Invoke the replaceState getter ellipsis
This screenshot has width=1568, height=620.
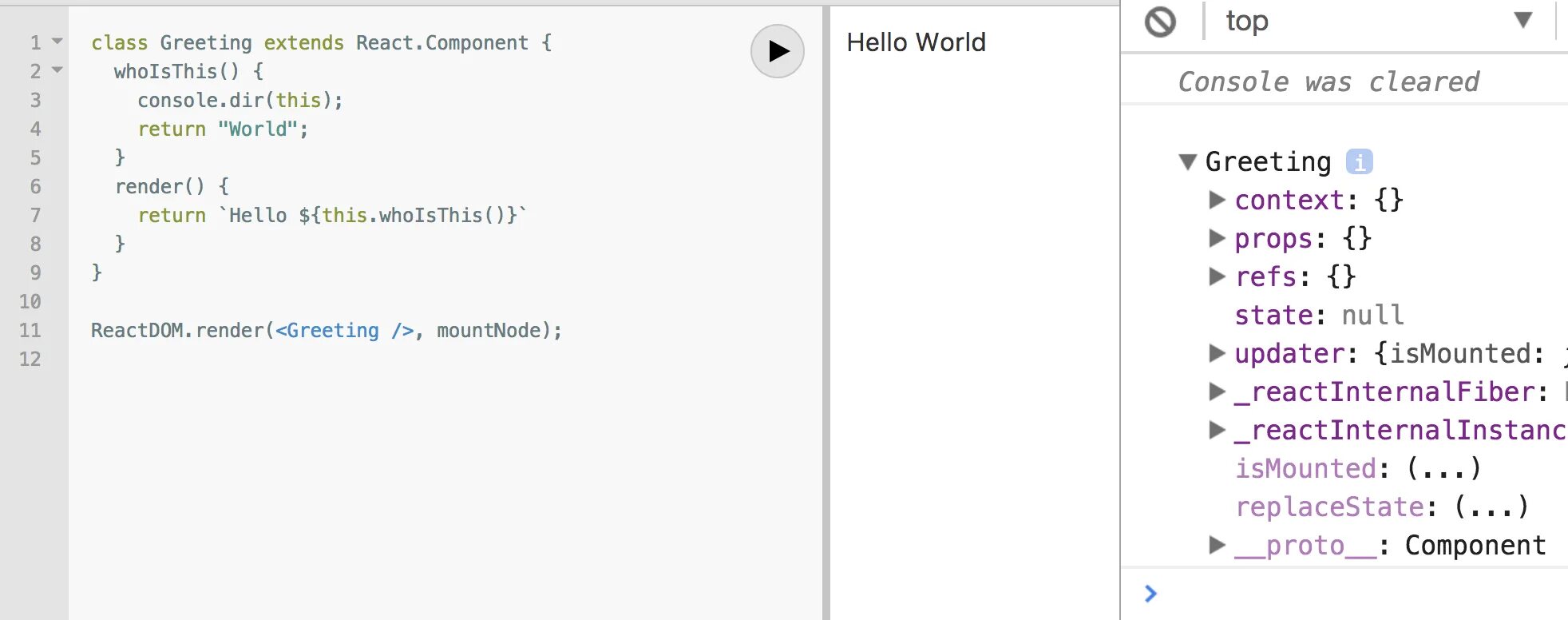(x=1491, y=507)
